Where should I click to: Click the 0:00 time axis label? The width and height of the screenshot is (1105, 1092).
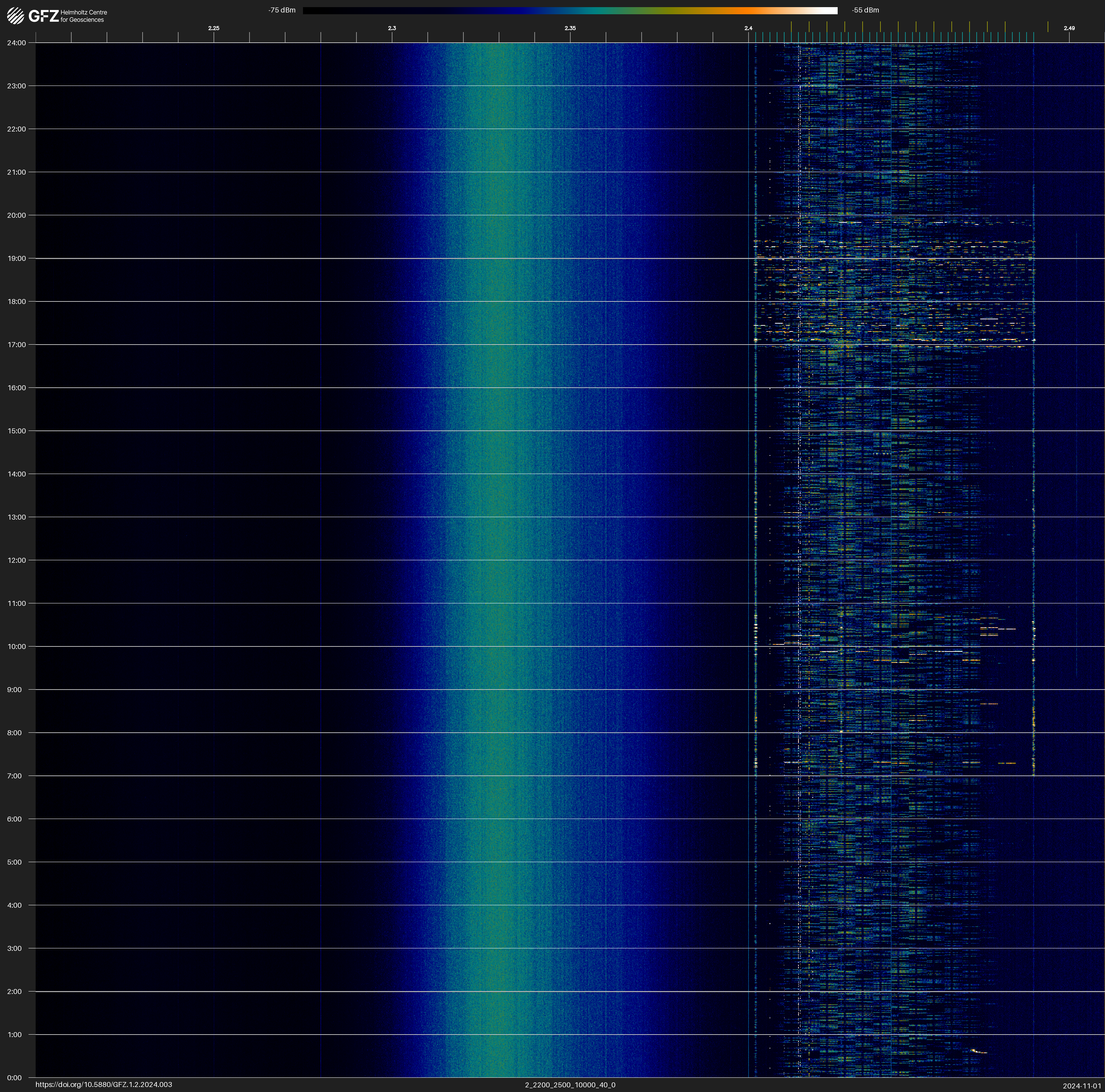point(14,1078)
